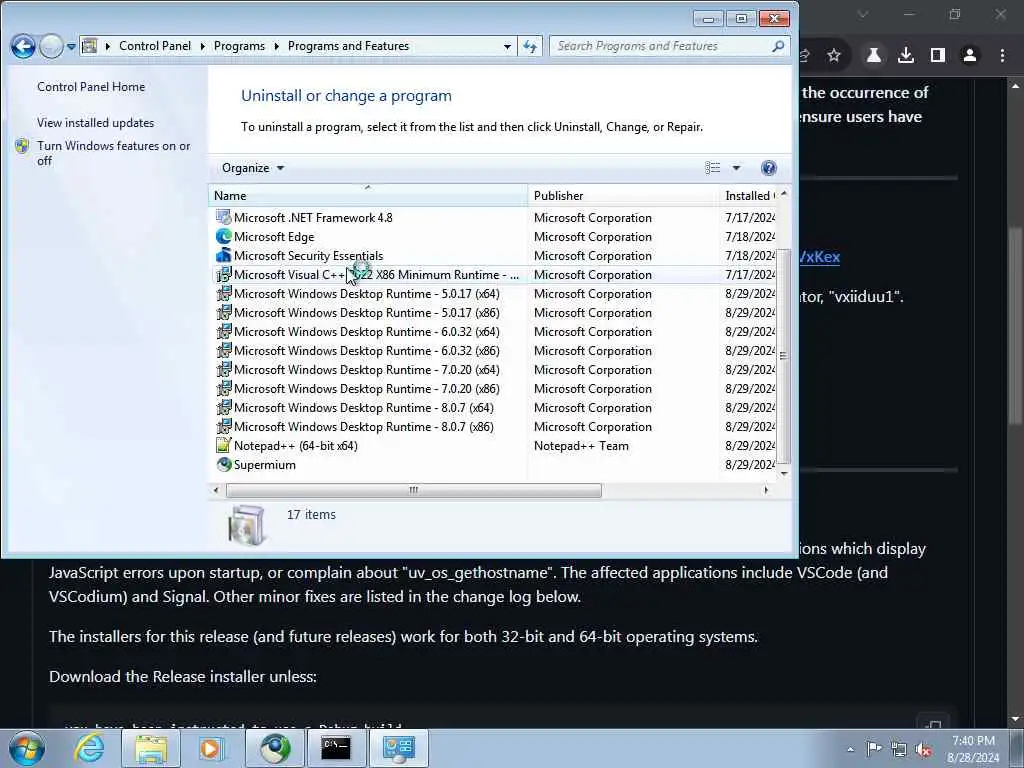Click the change view icon

point(712,168)
